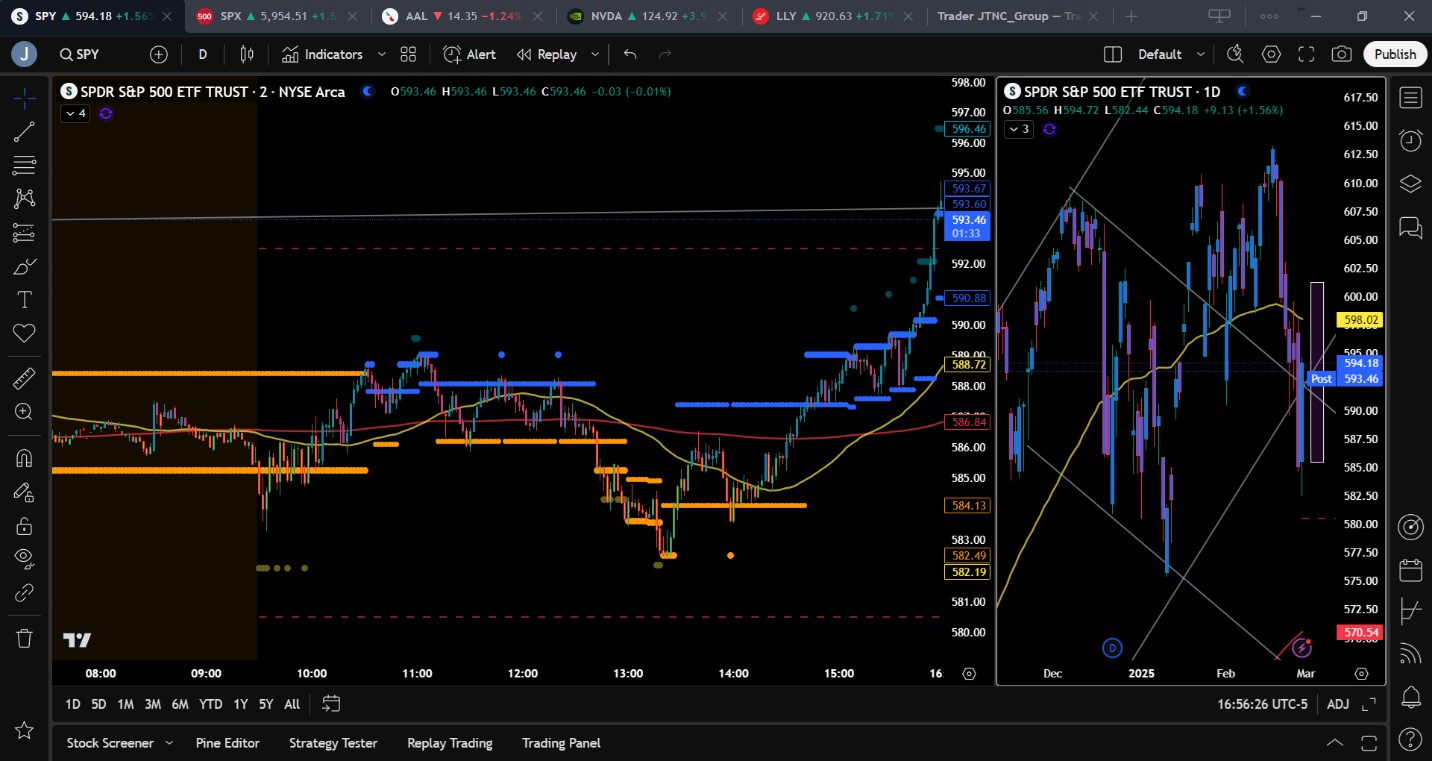
Task: Expand the Replay options chevron
Action: coord(595,54)
